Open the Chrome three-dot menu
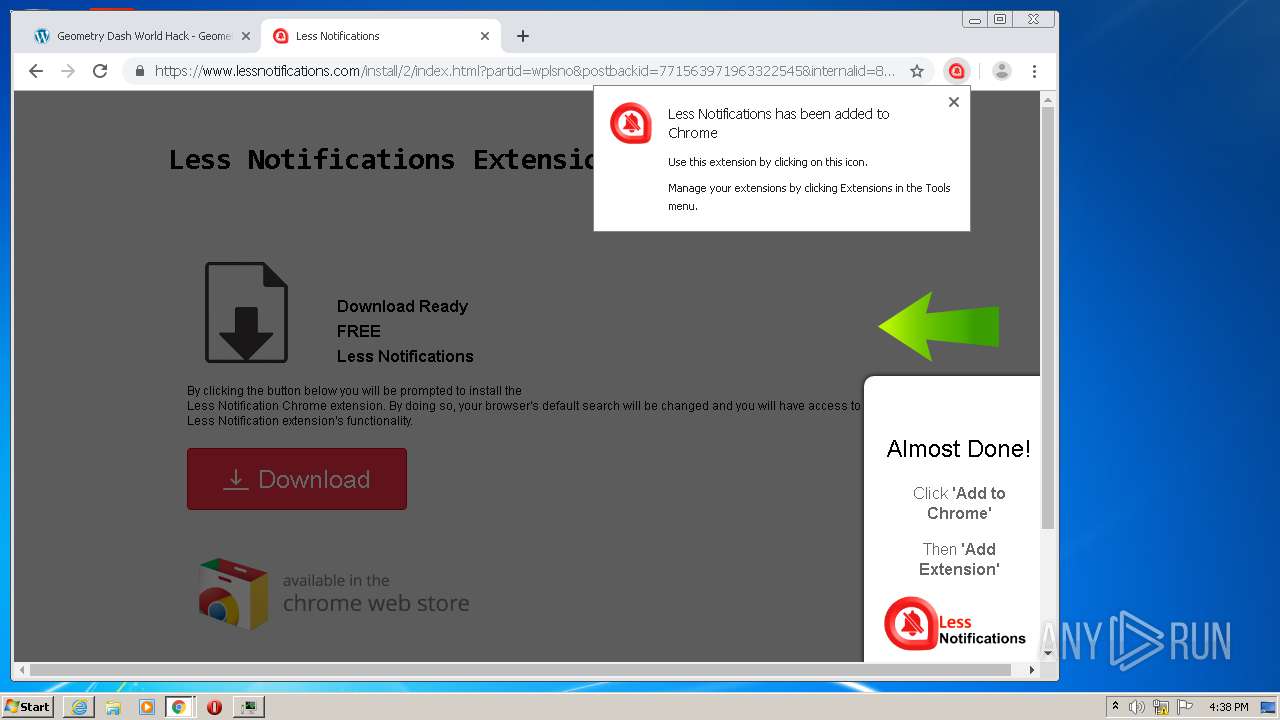The height and width of the screenshot is (720, 1280). (1034, 71)
